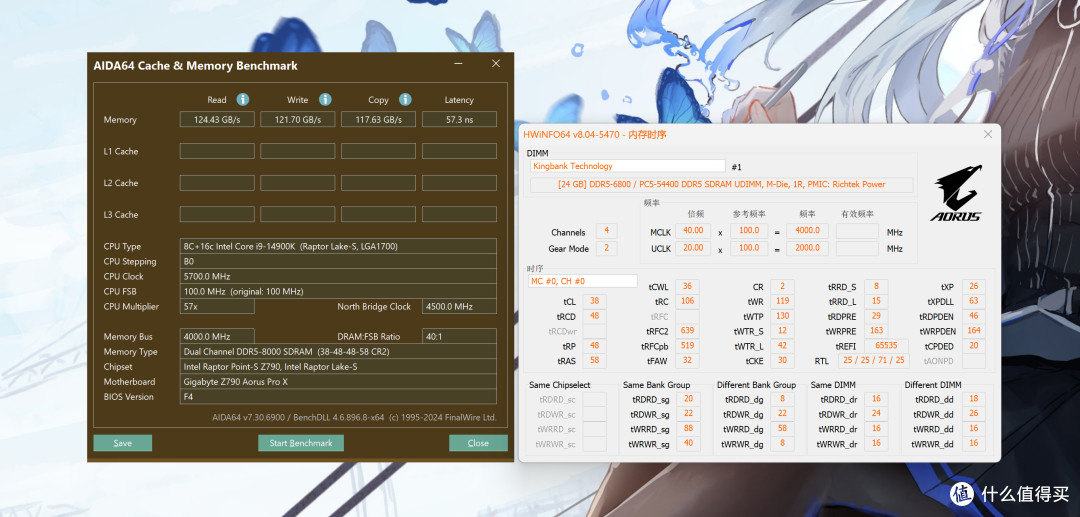Click the tRAS value 58

(x=594, y=360)
